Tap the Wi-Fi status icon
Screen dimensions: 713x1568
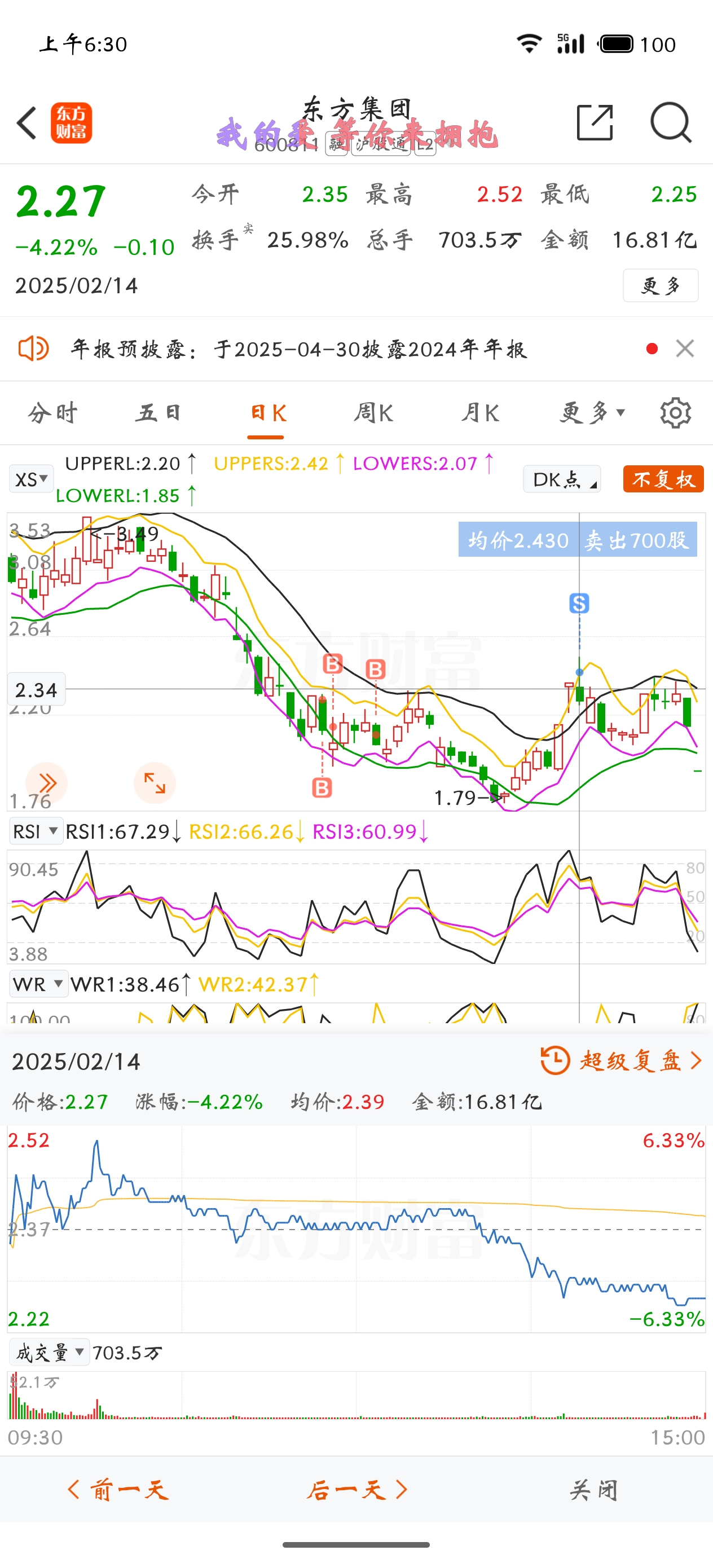(x=529, y=44)
